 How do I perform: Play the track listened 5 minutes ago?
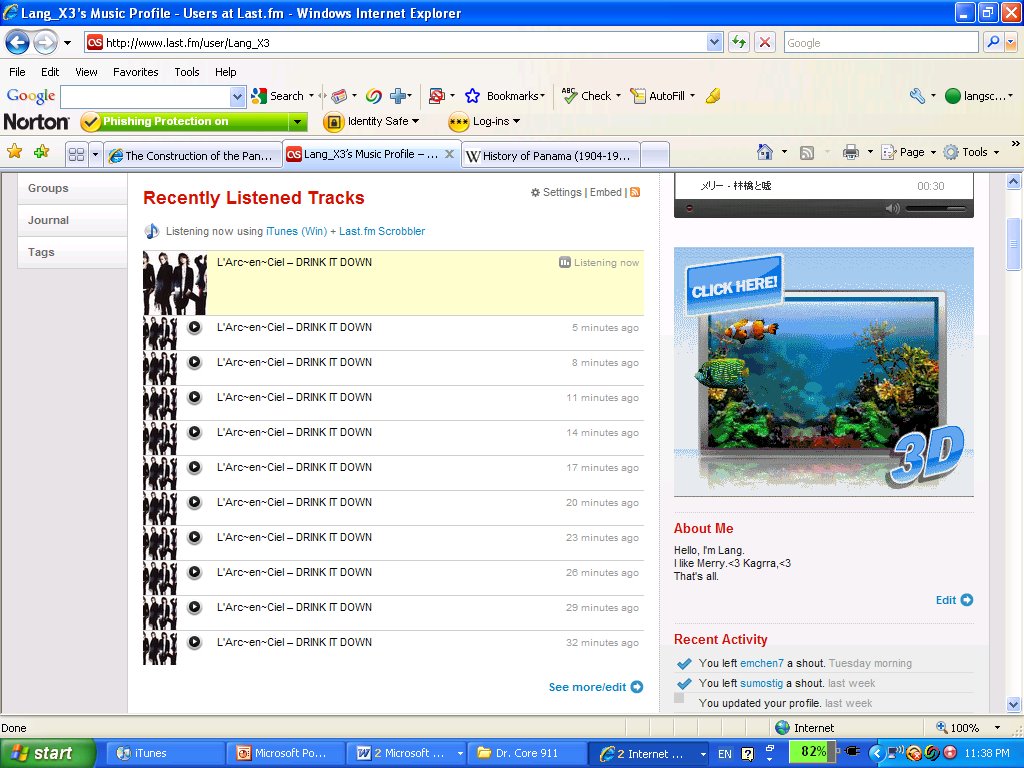[x=194, y=327]
